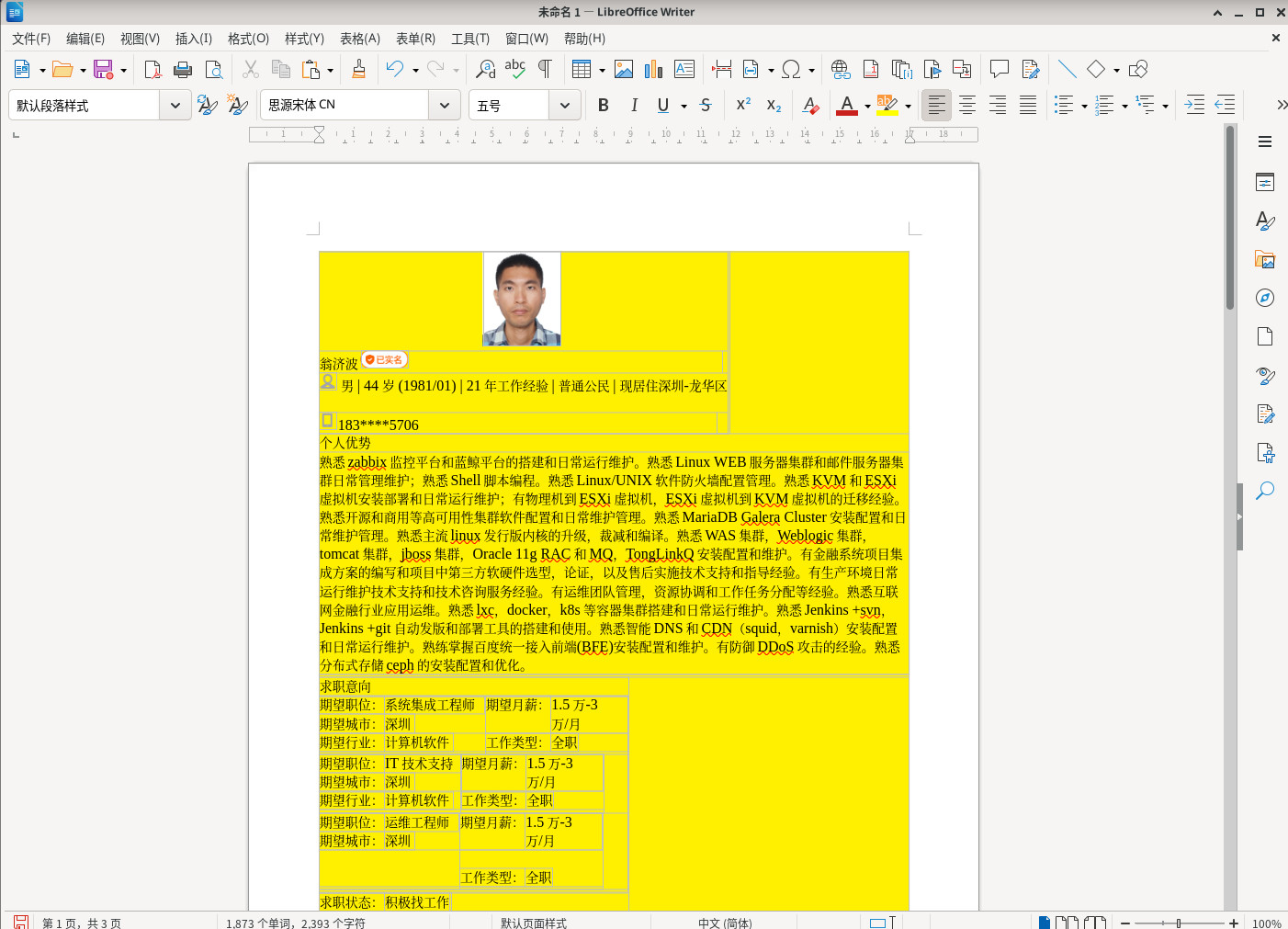
Task: Click the Print icon in toolbar
Action: pos(183,70)
